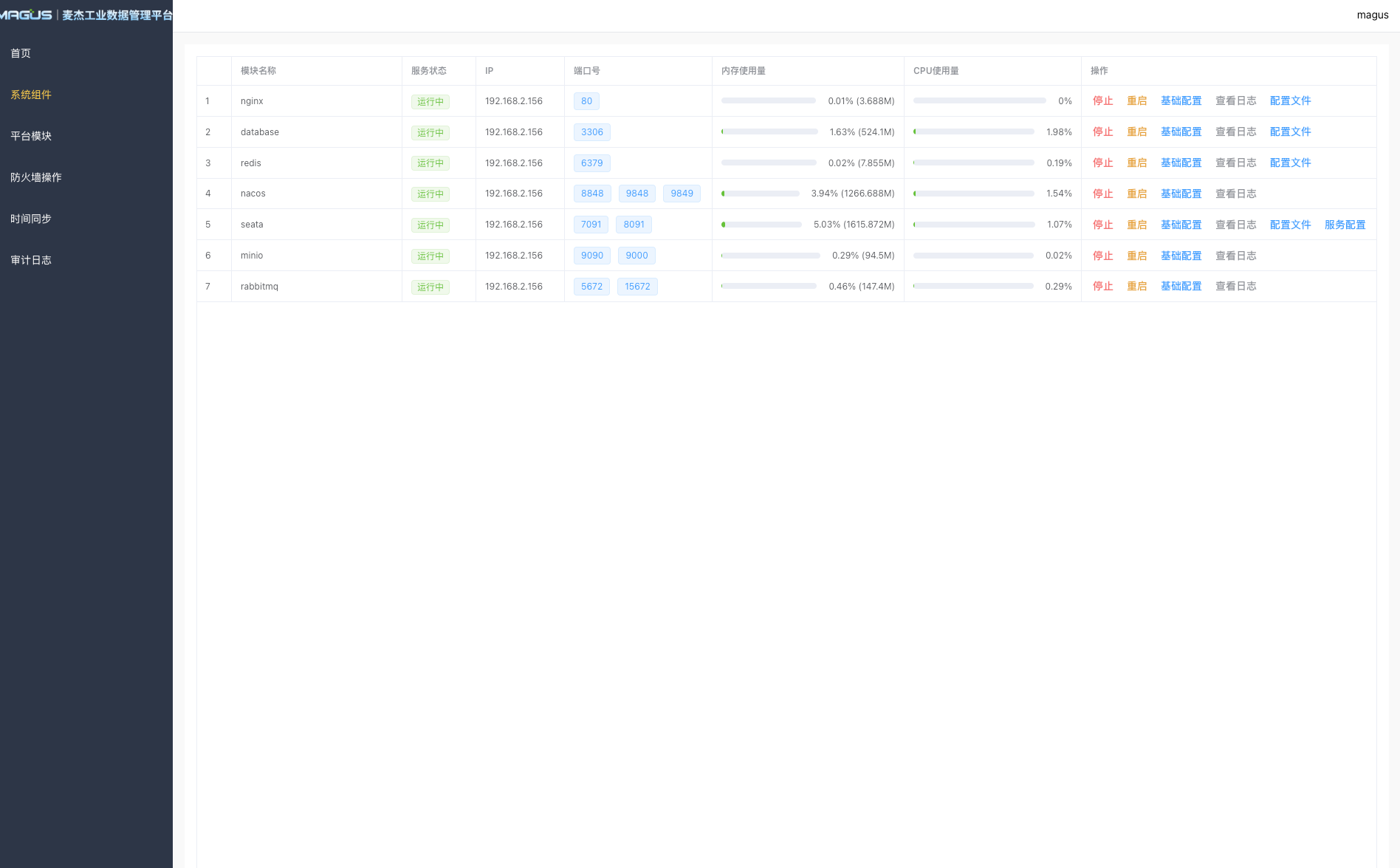
Task: Click the 9848 port tag for nacos
Action: tap(636, 194)
